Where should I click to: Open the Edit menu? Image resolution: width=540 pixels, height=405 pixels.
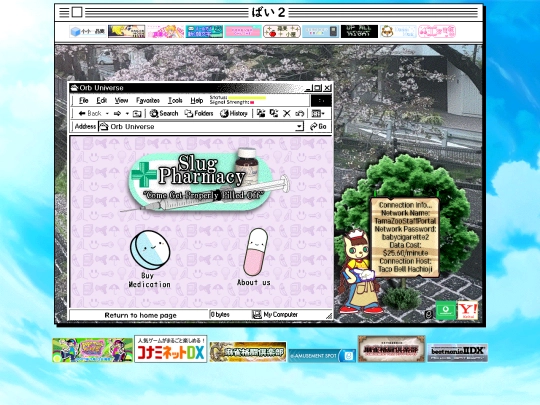(102, 100)
